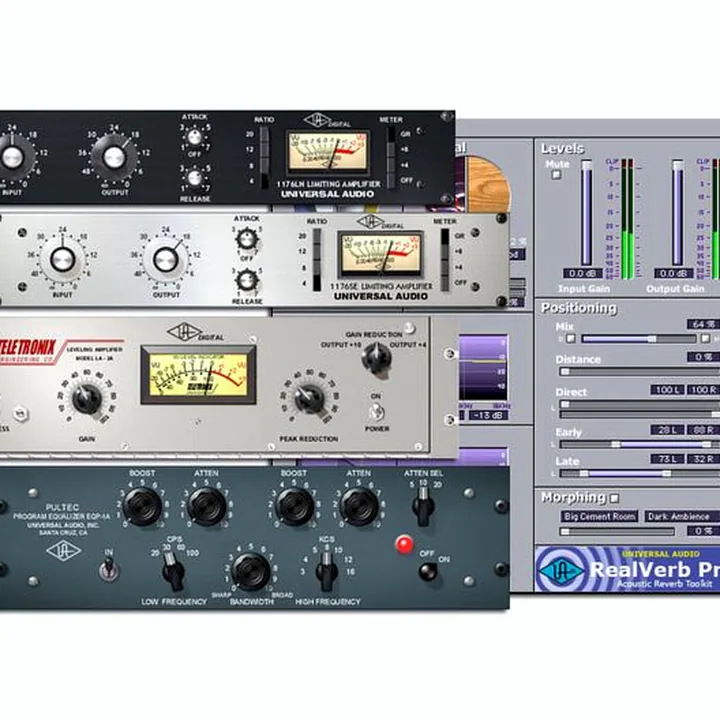
Task: Click the Peak Reduction knob on the LA-2A
Action: click(x=309, y=399)
